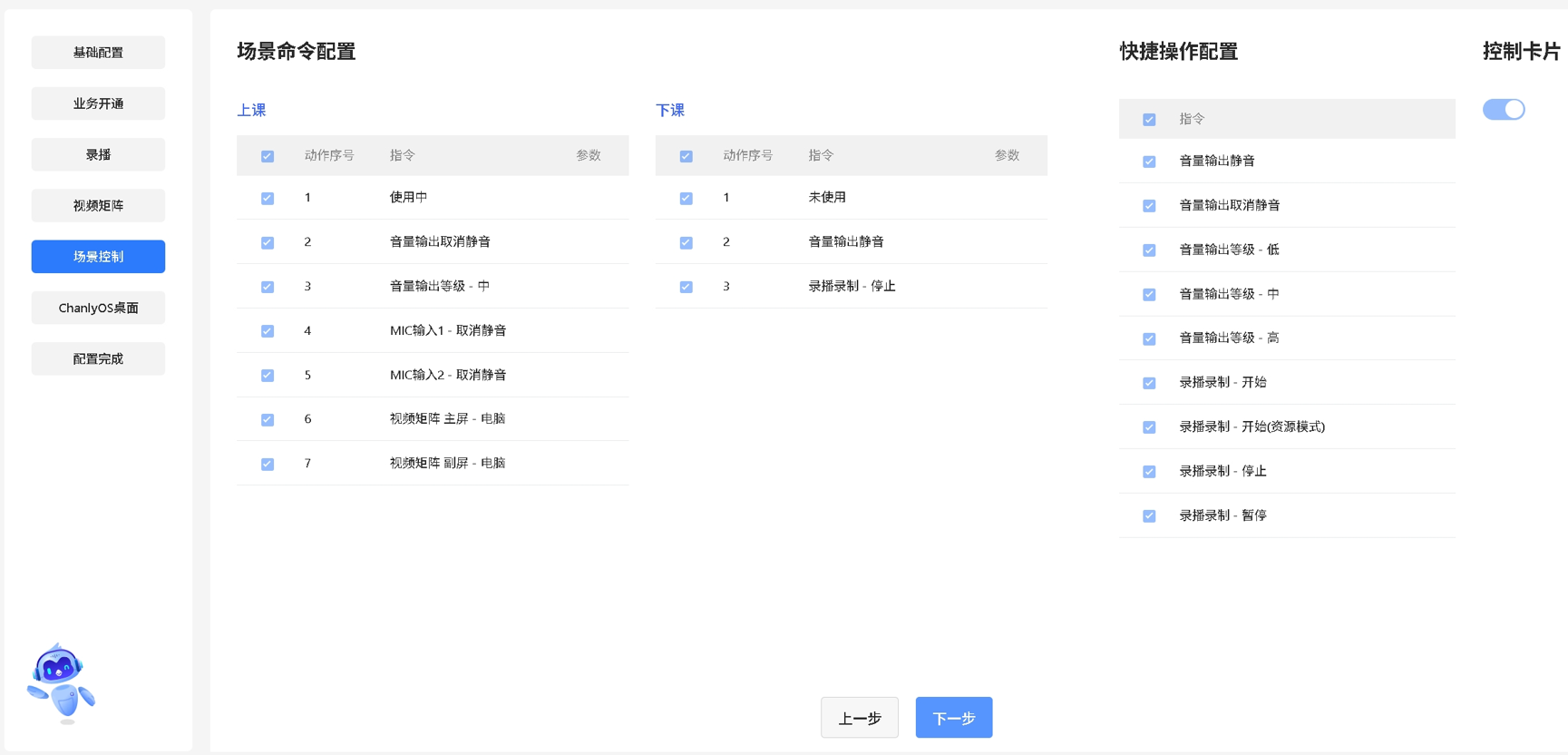The image size is (1568, 755).
Task: Toggle the 控制卡片 switch
Action: pos(1503,110)
